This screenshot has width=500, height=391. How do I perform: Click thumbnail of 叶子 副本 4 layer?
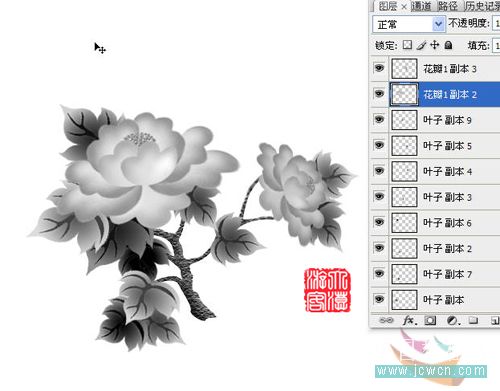[404, 171]
